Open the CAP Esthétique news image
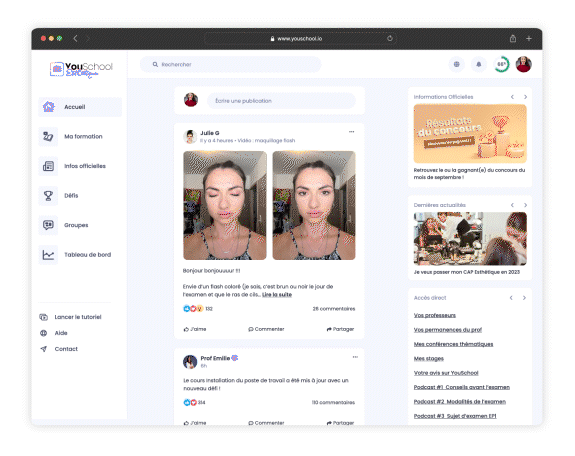575x456 pixels. (470, 239)
